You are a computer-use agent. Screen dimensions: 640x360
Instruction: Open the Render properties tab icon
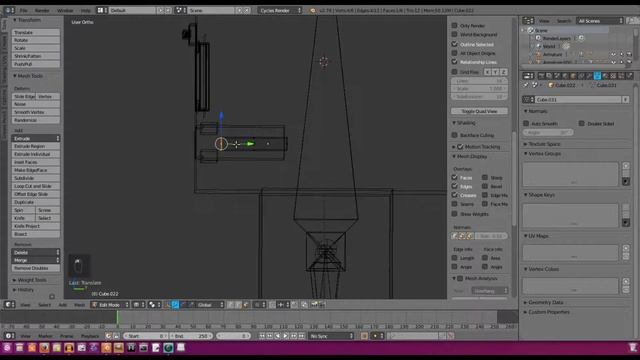point(541,76)
